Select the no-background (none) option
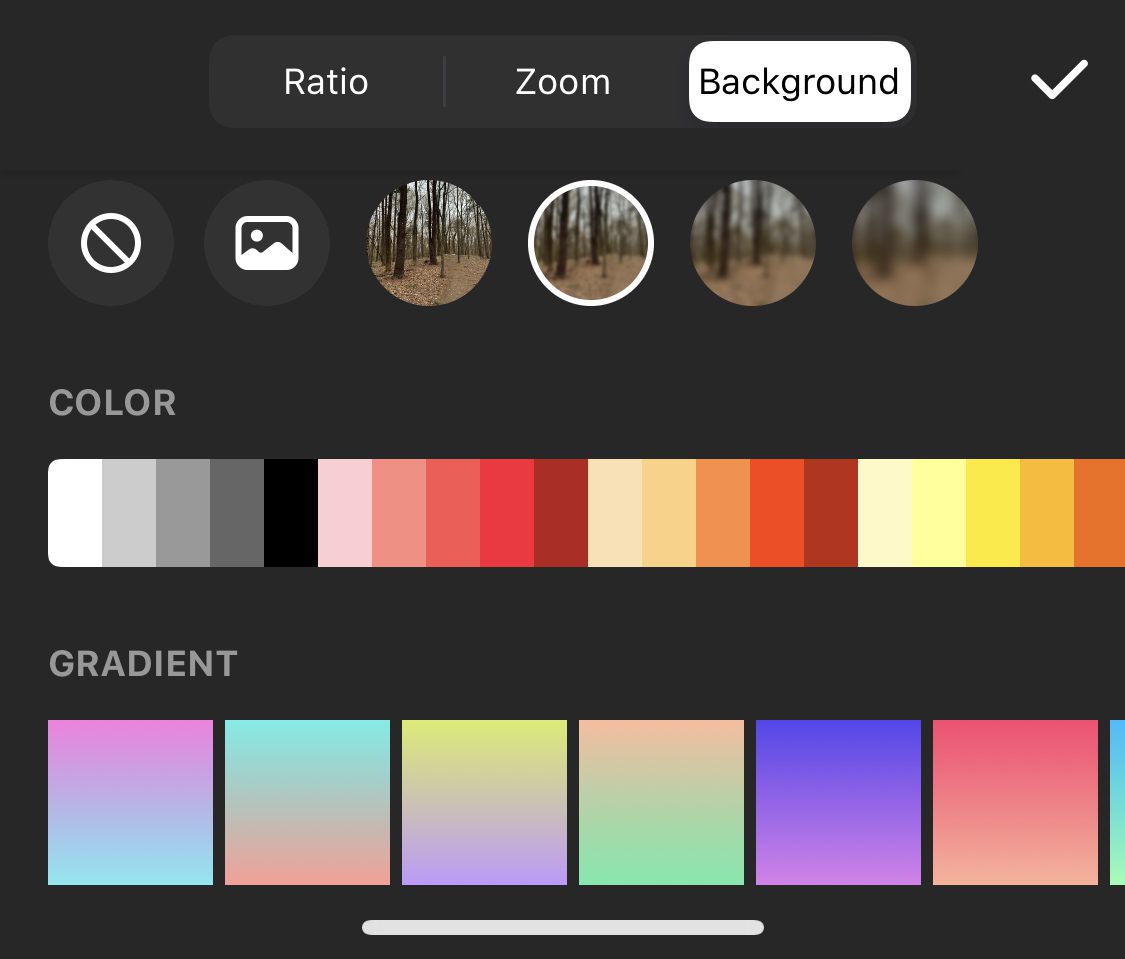 pos(111,243)
